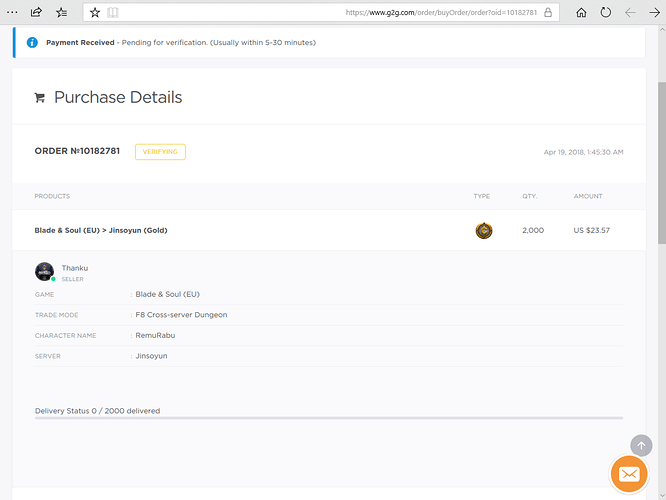Screen dimensions: 666x500
Task: Refresh the current page
Action: tap(606, 12)
